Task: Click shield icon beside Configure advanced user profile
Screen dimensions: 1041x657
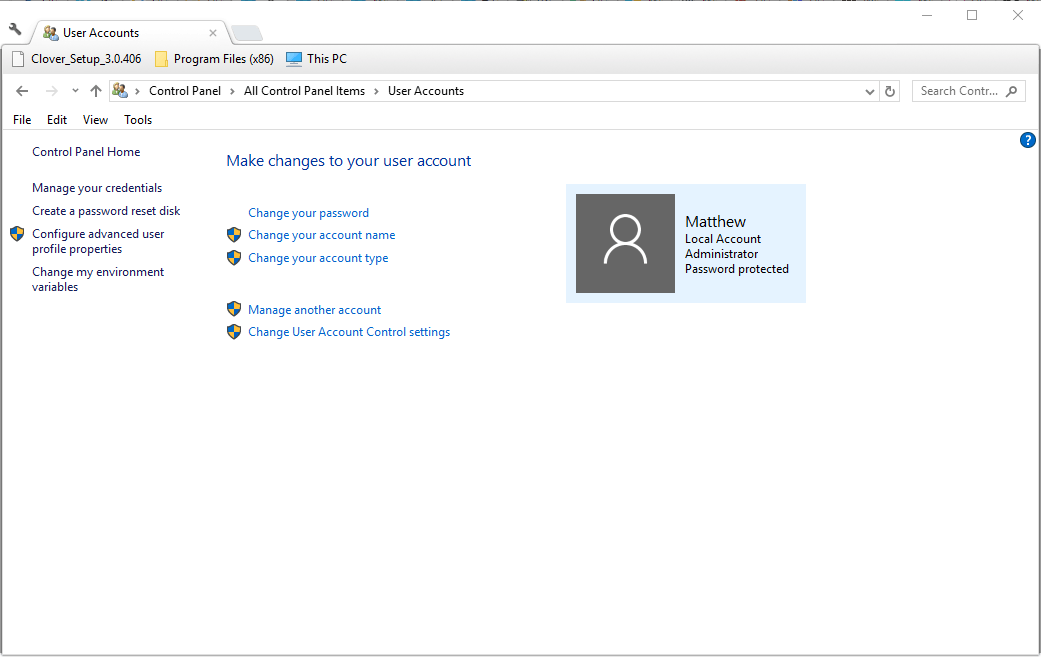Action: point(17,234)
